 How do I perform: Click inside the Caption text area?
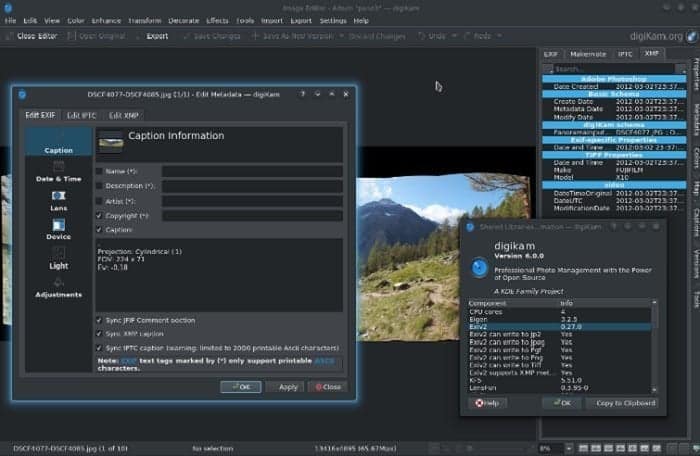pos(219,276)
